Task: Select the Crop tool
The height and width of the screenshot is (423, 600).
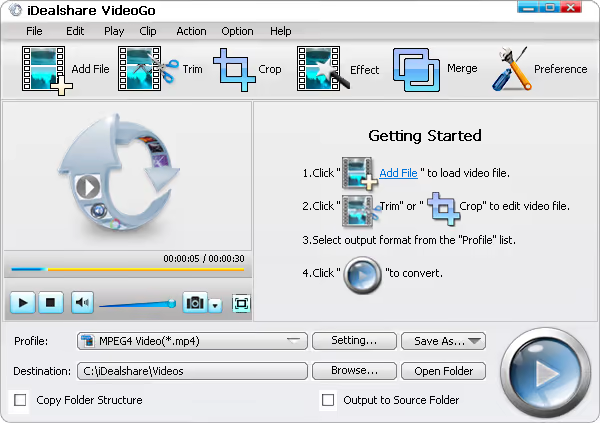Action: click(x=236, y=69)
